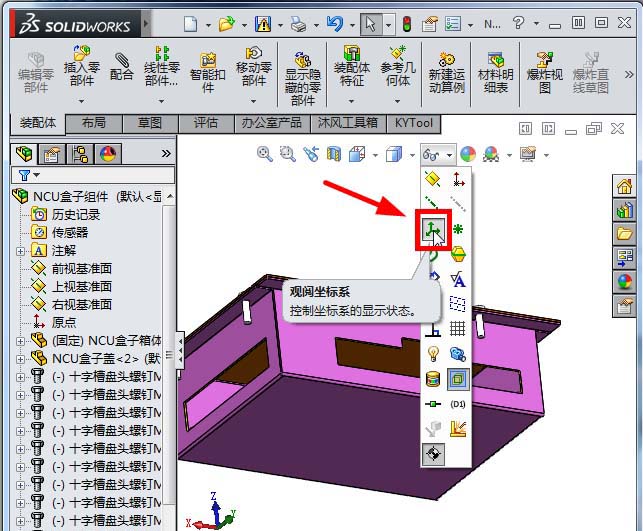Click the 材料明细表 button
Screen dimensions: 643x531
coord(495,73)
